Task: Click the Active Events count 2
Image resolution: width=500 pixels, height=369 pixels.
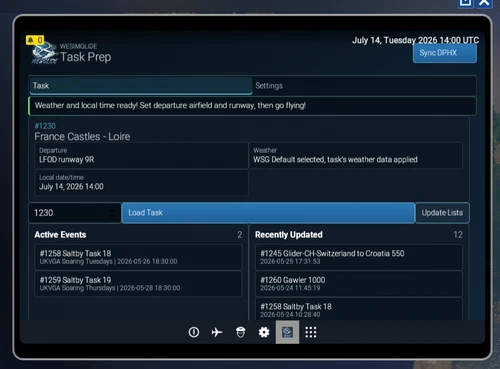Action: click(x=240, y=235)
